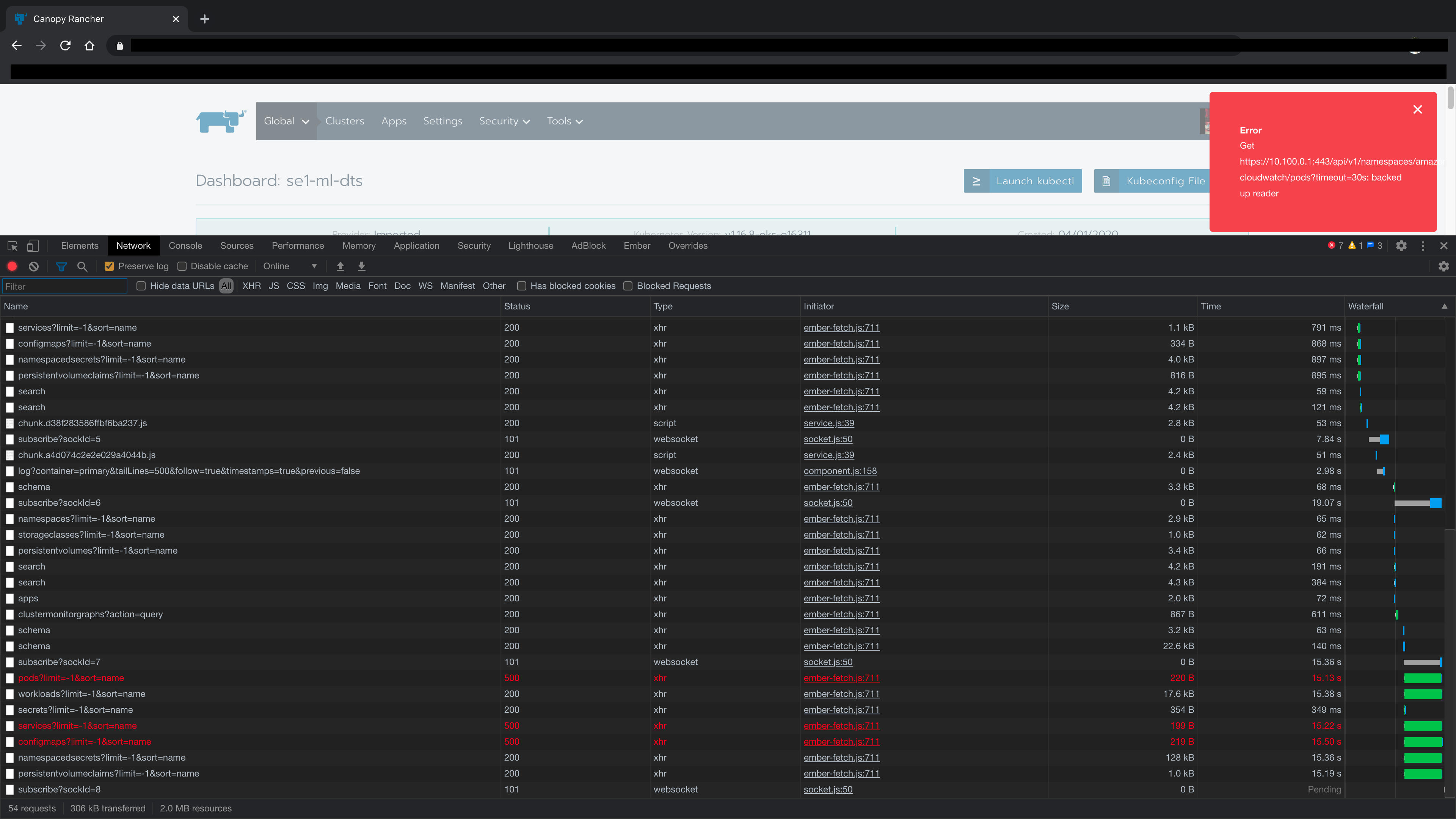Viewport: 1456px width, 819px height.
Task: Check the Hide data URLs option
Action: click(141, 286)
